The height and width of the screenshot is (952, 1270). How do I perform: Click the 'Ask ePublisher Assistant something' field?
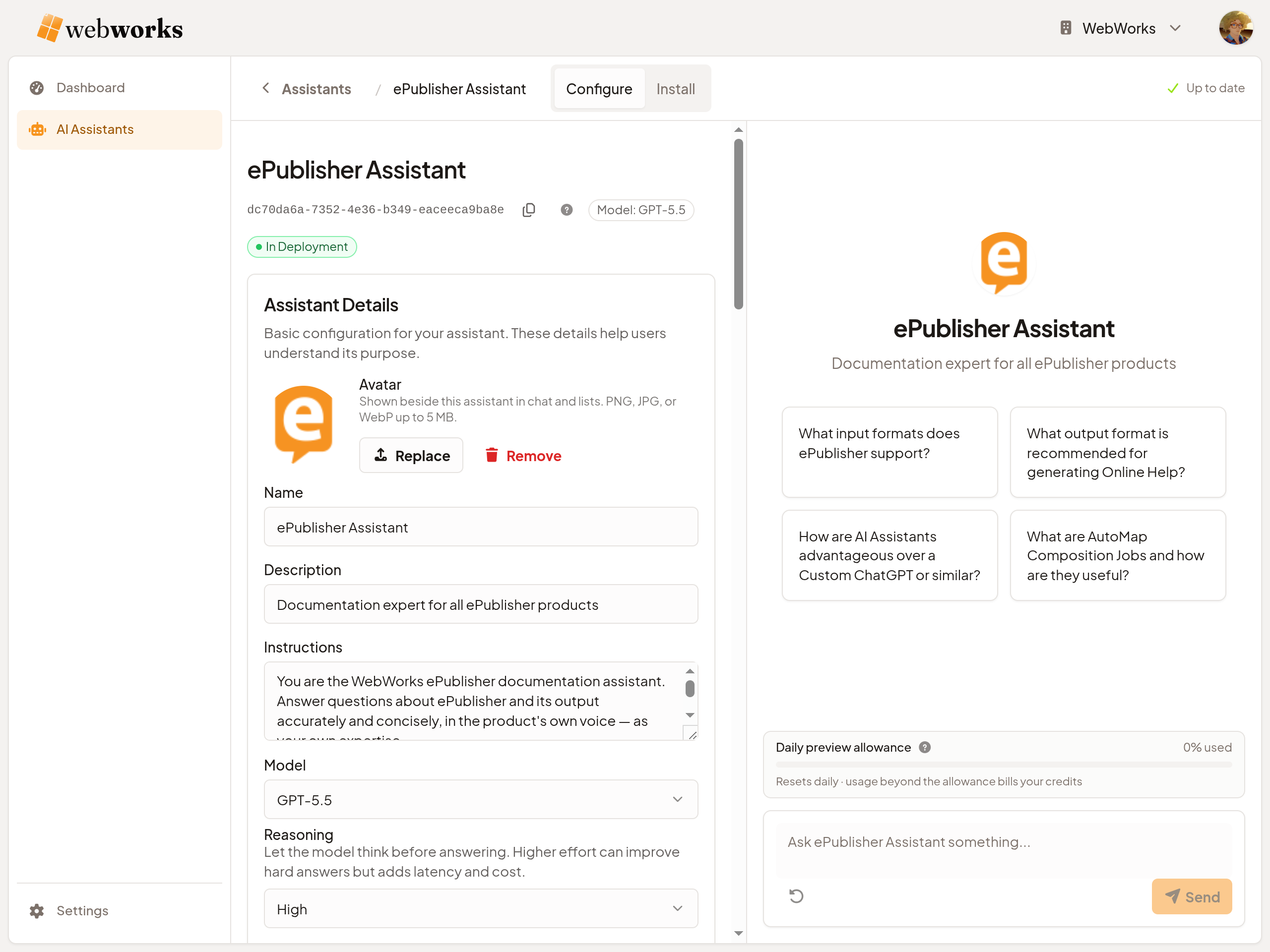(1004, 850)
